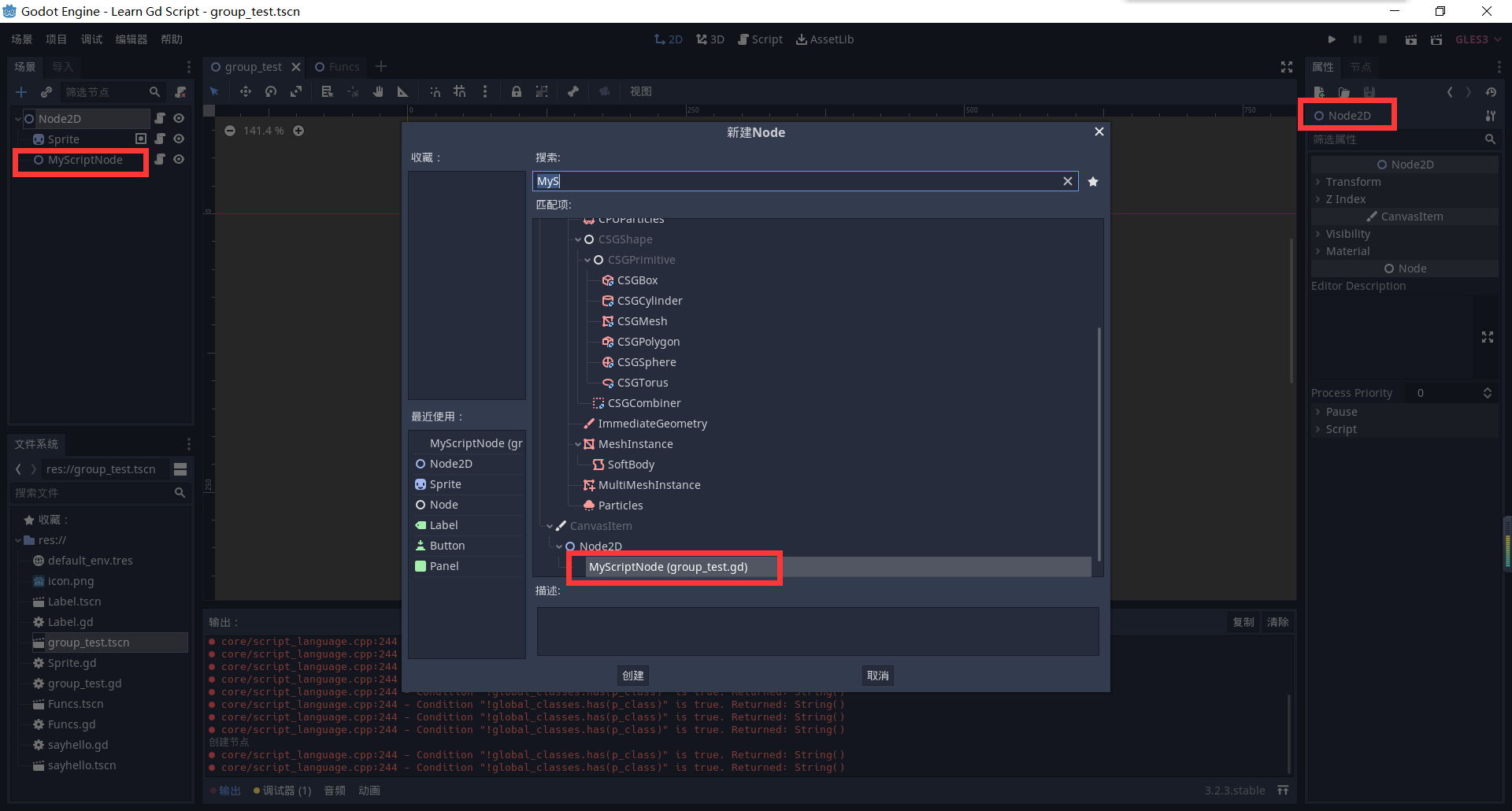
Task: Add a new child node with plus icon
Action: [x=21, y=92]
